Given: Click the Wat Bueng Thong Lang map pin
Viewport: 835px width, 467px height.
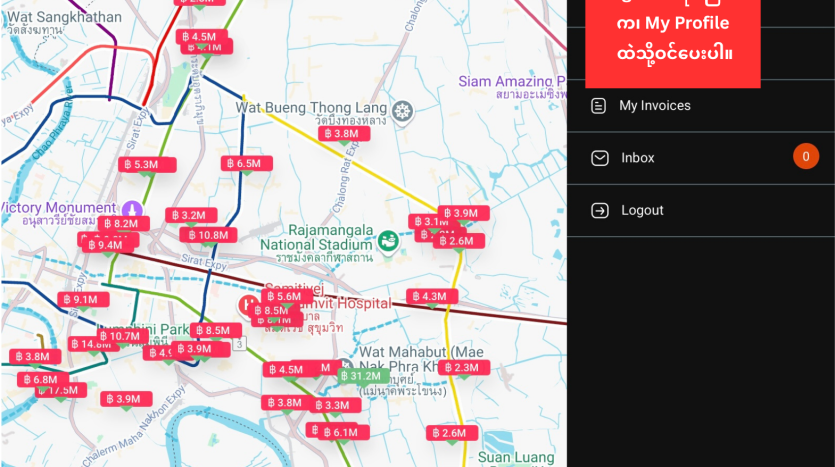Looking at the screenshot, I should 402,110.
